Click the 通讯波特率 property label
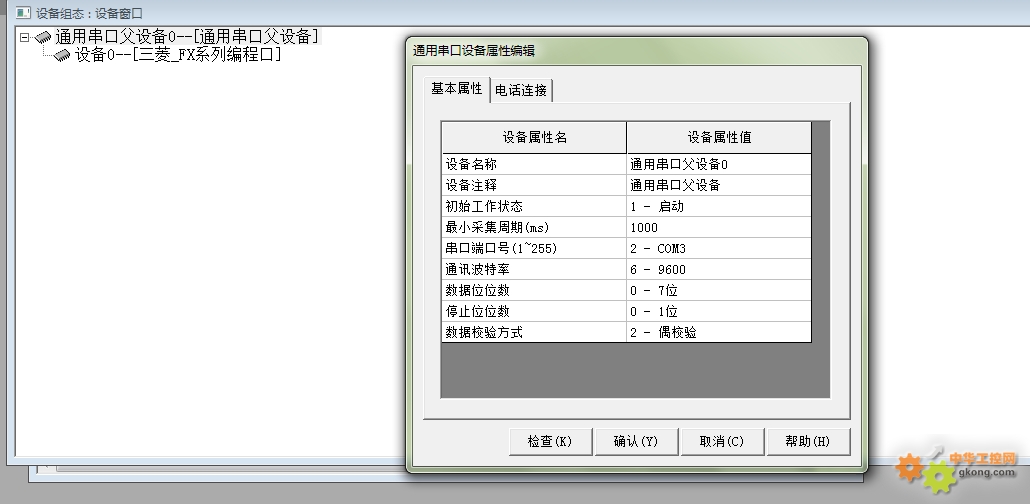Screen dimensions: 1030x504 [534, 269]
